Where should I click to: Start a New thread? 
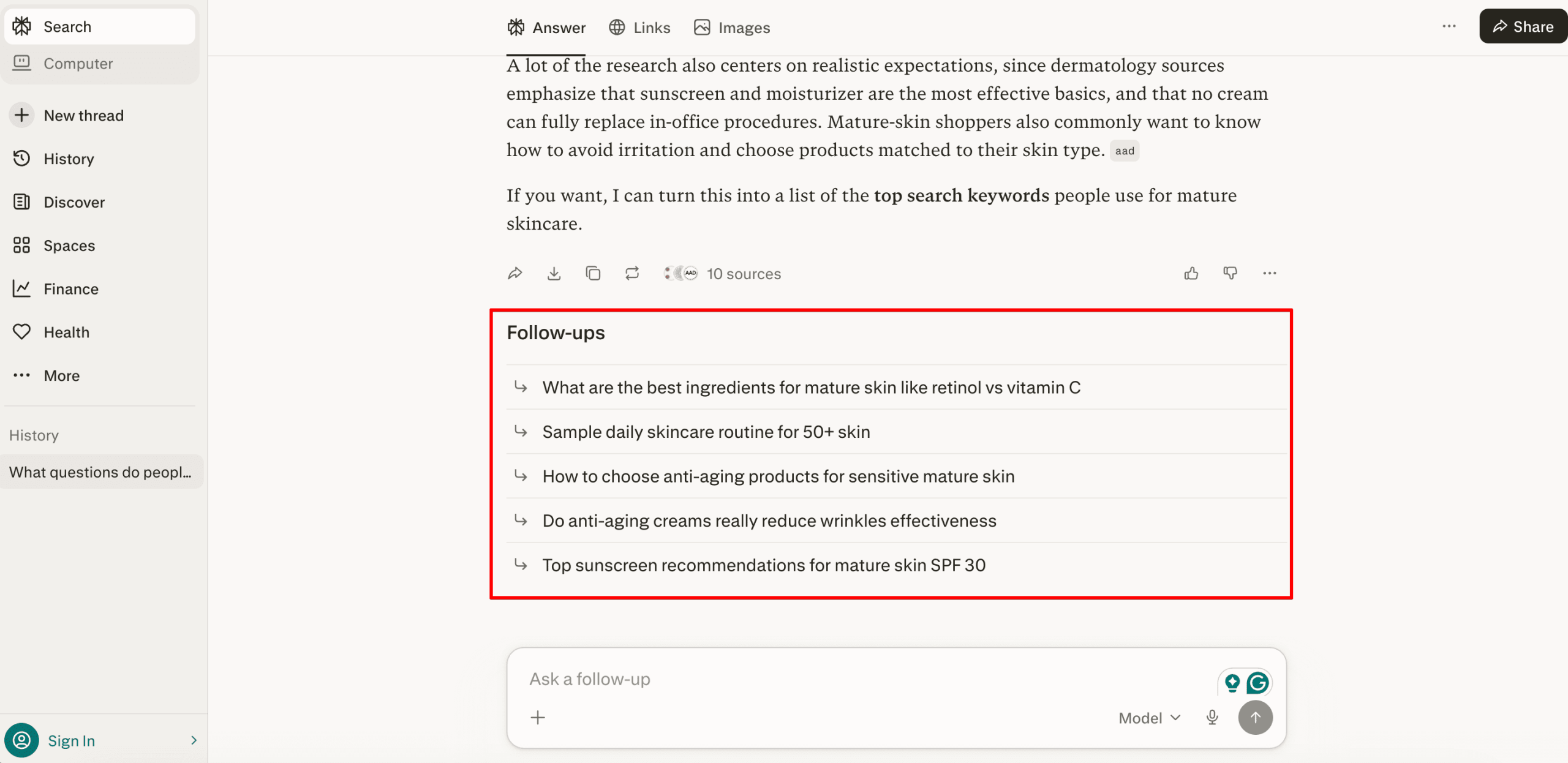tap(83, 115)
